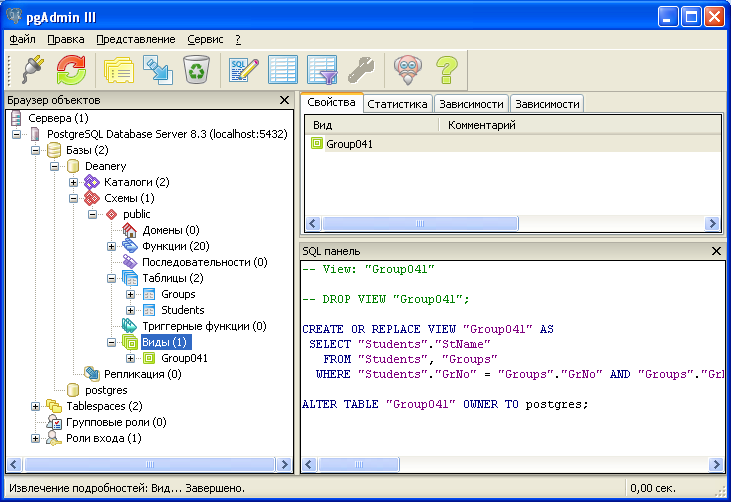Viewport: 731px width, 502px height.
Task: Select the Groups table in the tree
Action: pyautogui.click(x=178, y=294)
